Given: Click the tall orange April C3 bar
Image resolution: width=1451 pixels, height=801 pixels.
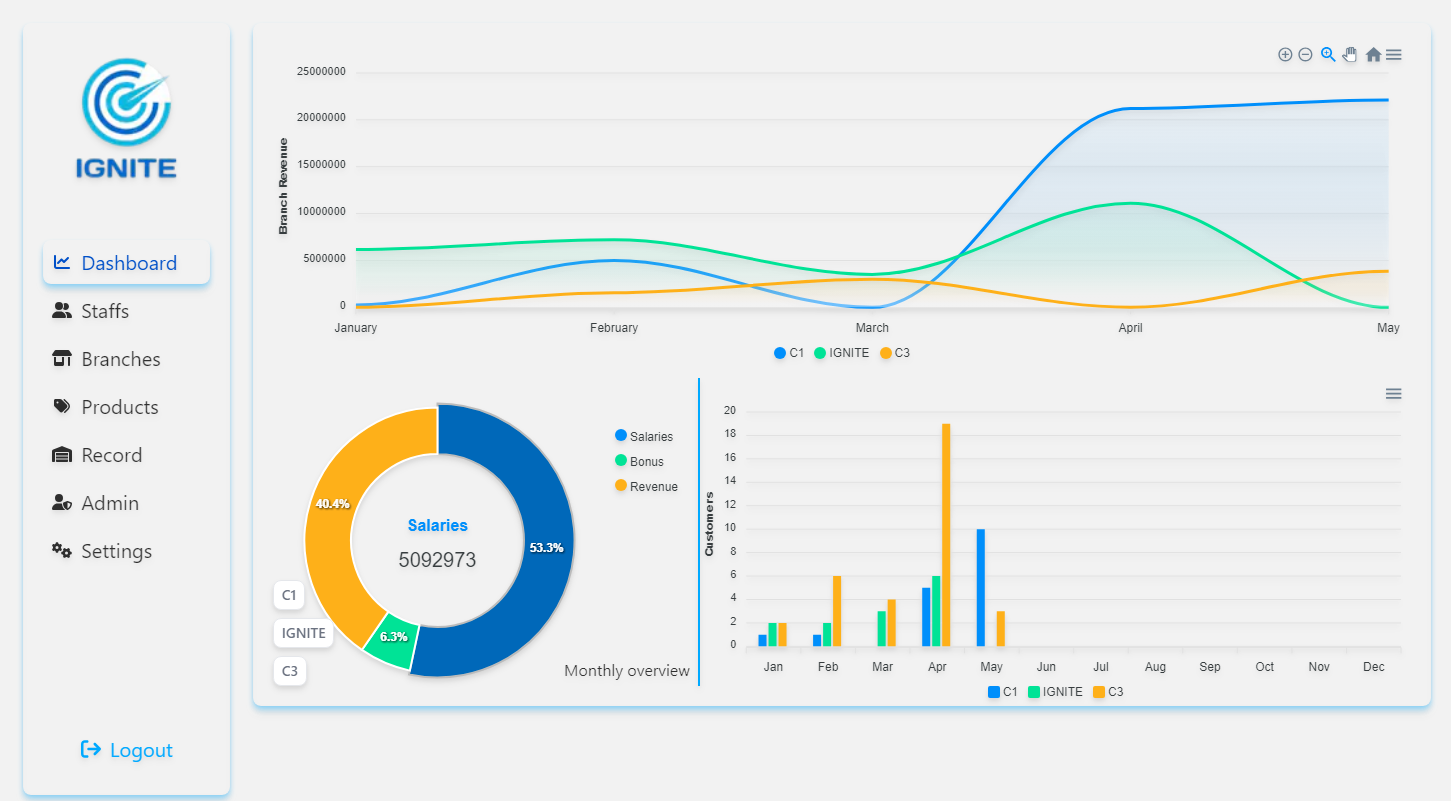Looking at the screenshot, I should pyautogui.click(x=946, y=535).
